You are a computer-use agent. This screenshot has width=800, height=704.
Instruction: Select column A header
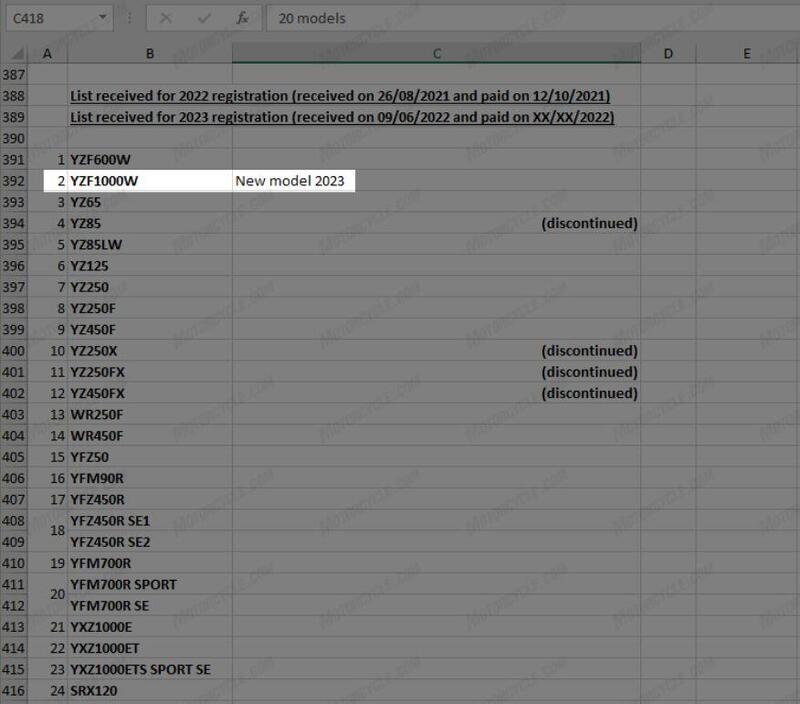(49, 54)
